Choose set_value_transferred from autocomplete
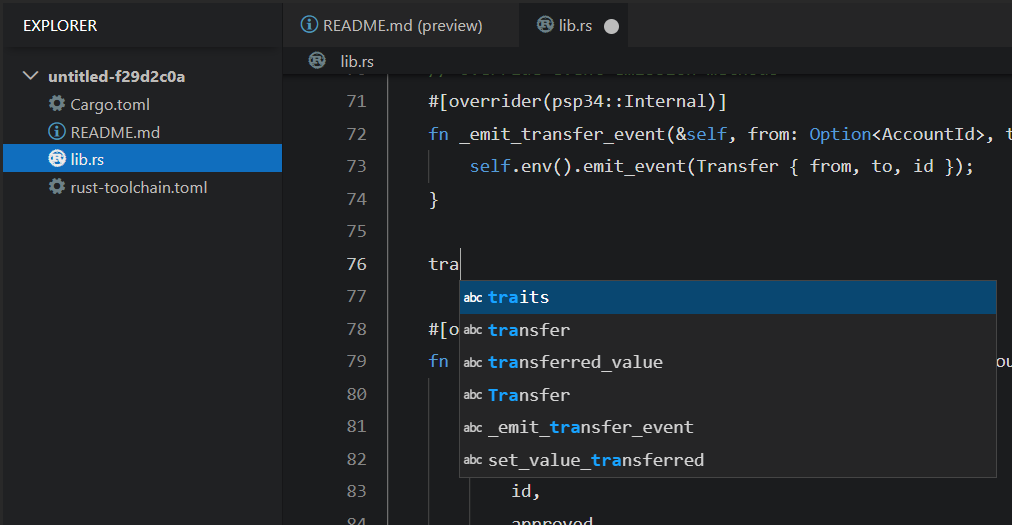The width and height of the screenshot is (1012, 525). (x=596, y=460)
